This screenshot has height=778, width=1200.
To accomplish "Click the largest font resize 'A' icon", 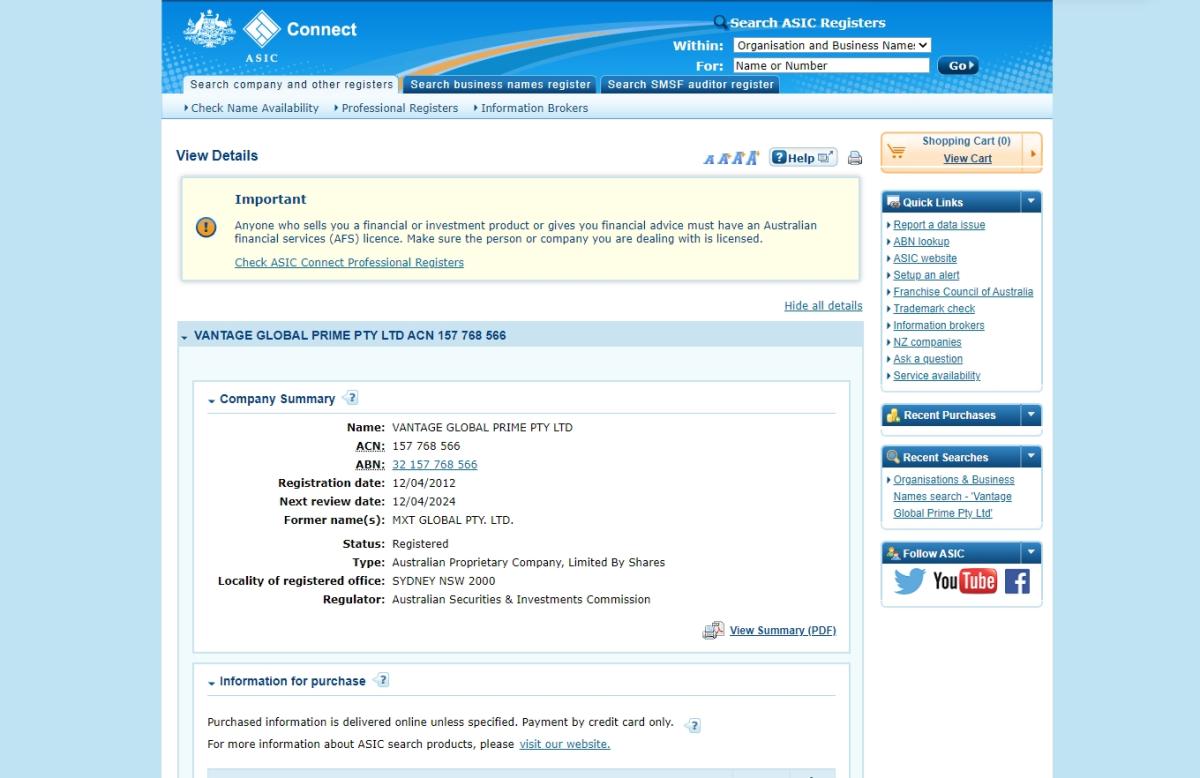I will click(753, 156).
